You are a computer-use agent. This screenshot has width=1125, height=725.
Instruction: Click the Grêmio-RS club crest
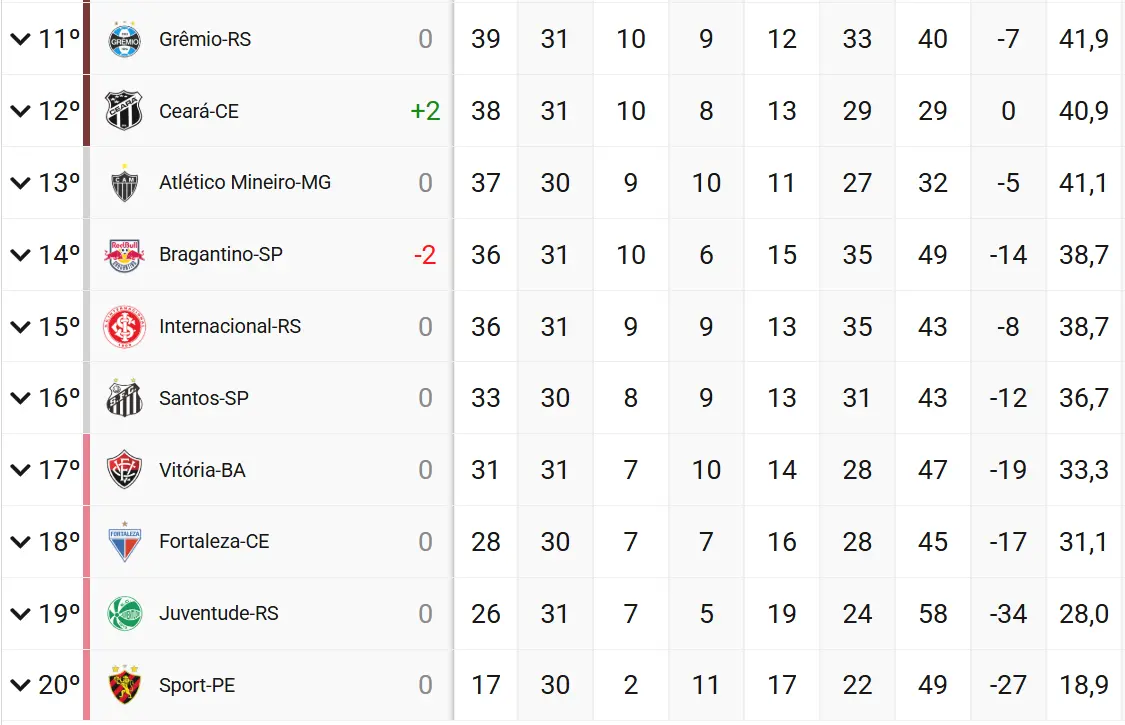click(x=125, y=39)
